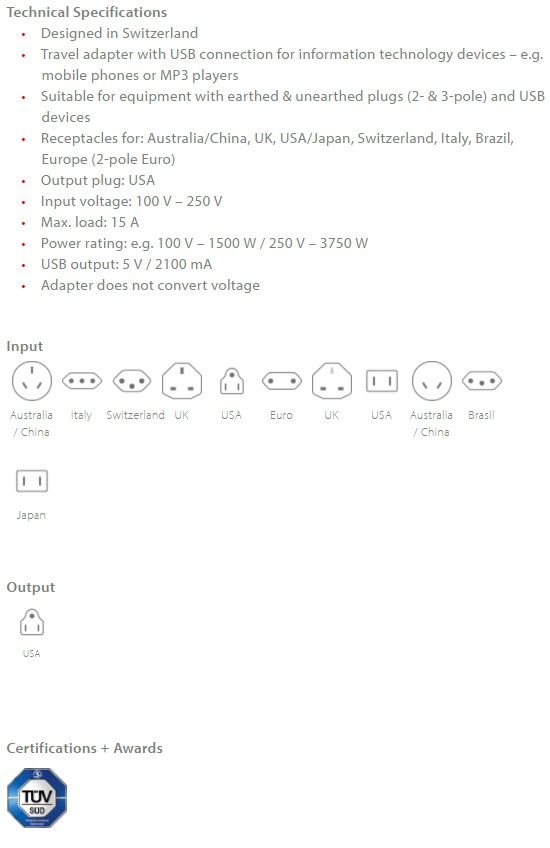Select the first UK input socket icon
Viewport: 550px width, 848px height.
(x=182, y=381)
